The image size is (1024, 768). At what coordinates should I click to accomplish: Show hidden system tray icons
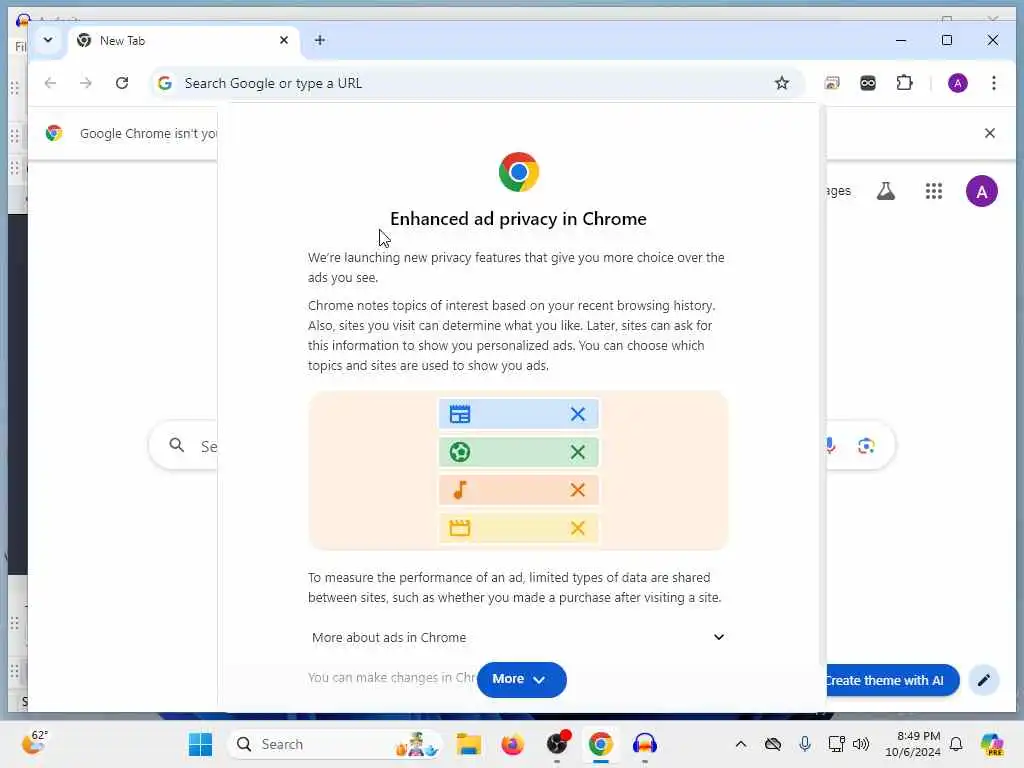click(741, 744)
